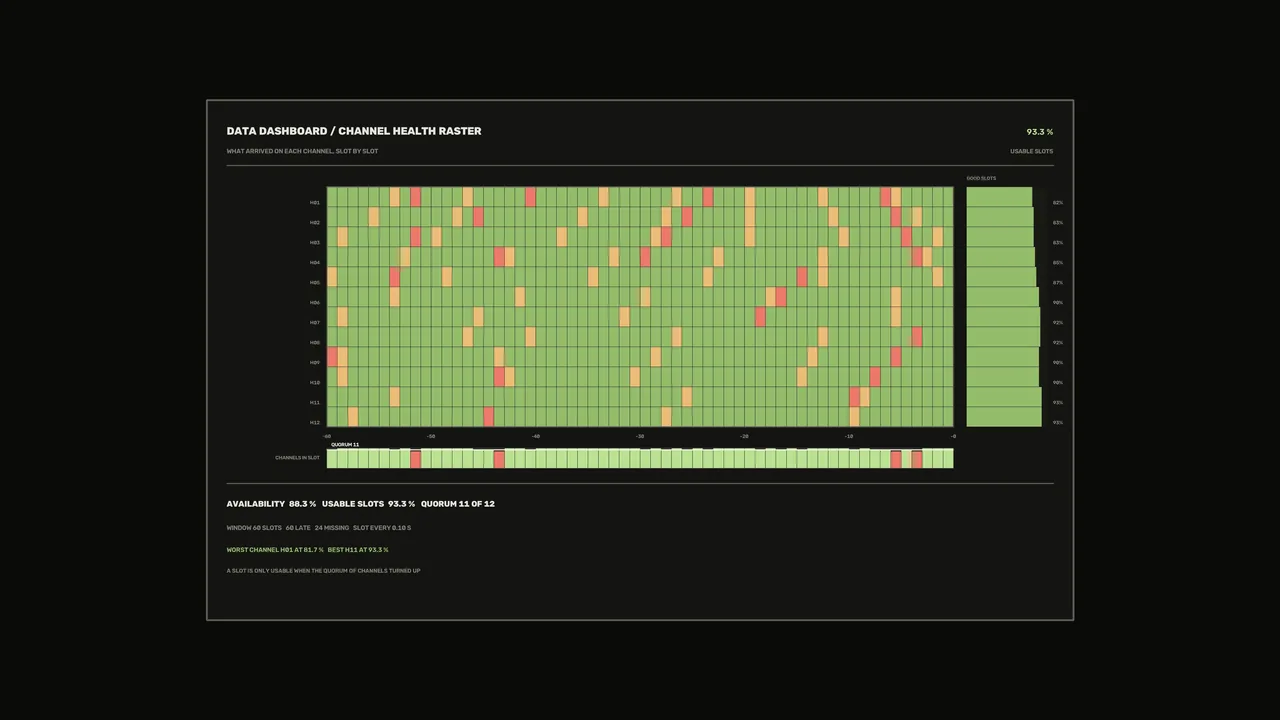Screen dimensions: 1280x720
Task: Click the 87% value beside the H05 bar
Action: pyautogui.click(x=1058, y=283)
